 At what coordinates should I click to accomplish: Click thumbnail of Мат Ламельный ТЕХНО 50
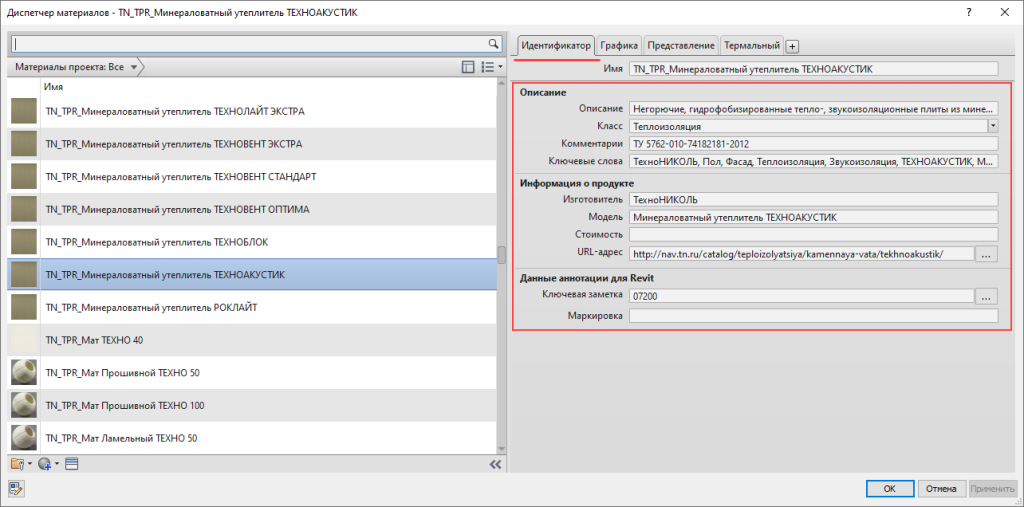pyautogui.click(x=24, y=438)
